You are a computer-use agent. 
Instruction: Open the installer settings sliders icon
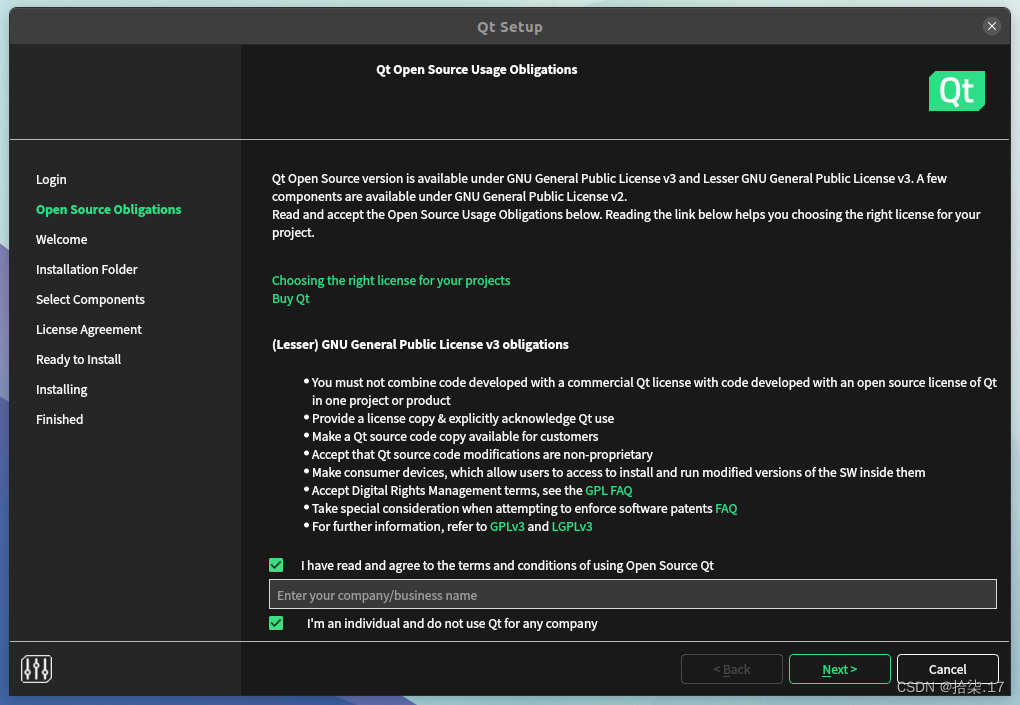click(x=36, y=669)
